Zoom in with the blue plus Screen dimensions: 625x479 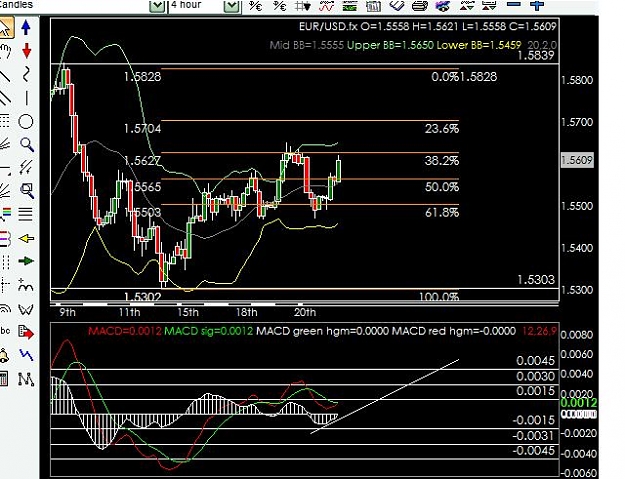[537, 5]
